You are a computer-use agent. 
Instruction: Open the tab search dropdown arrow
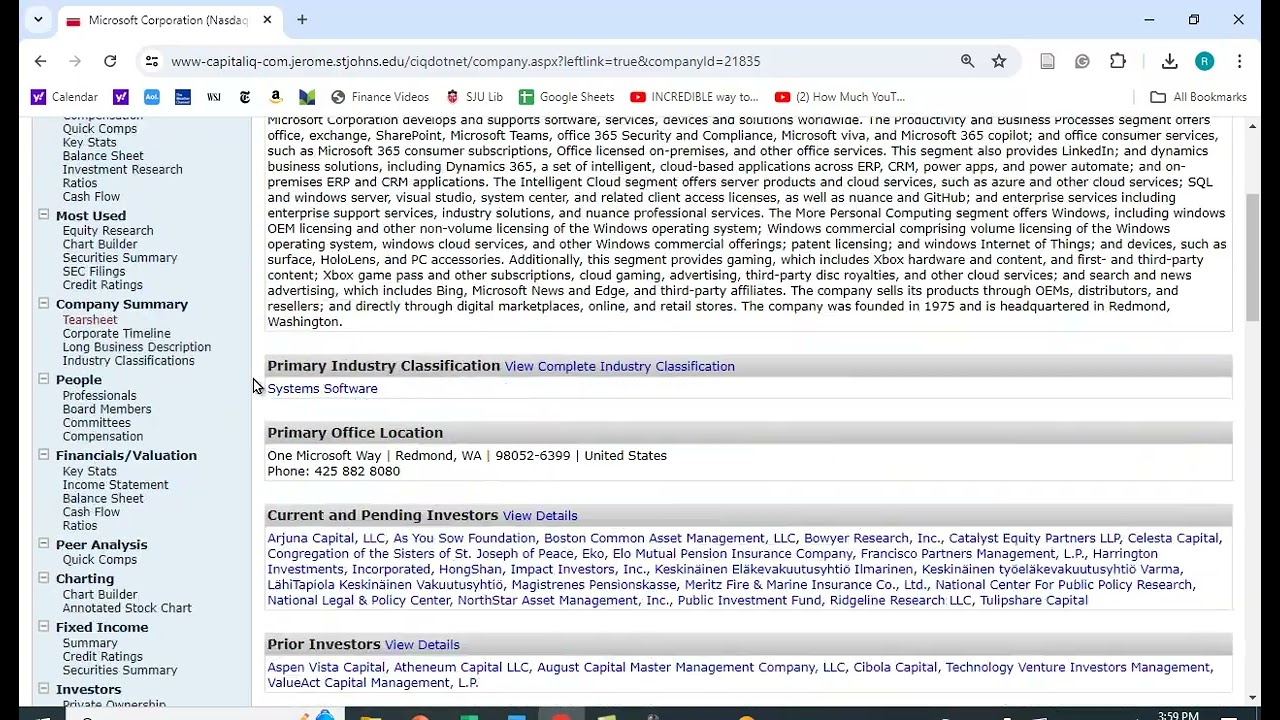click(x=38, y=19)
